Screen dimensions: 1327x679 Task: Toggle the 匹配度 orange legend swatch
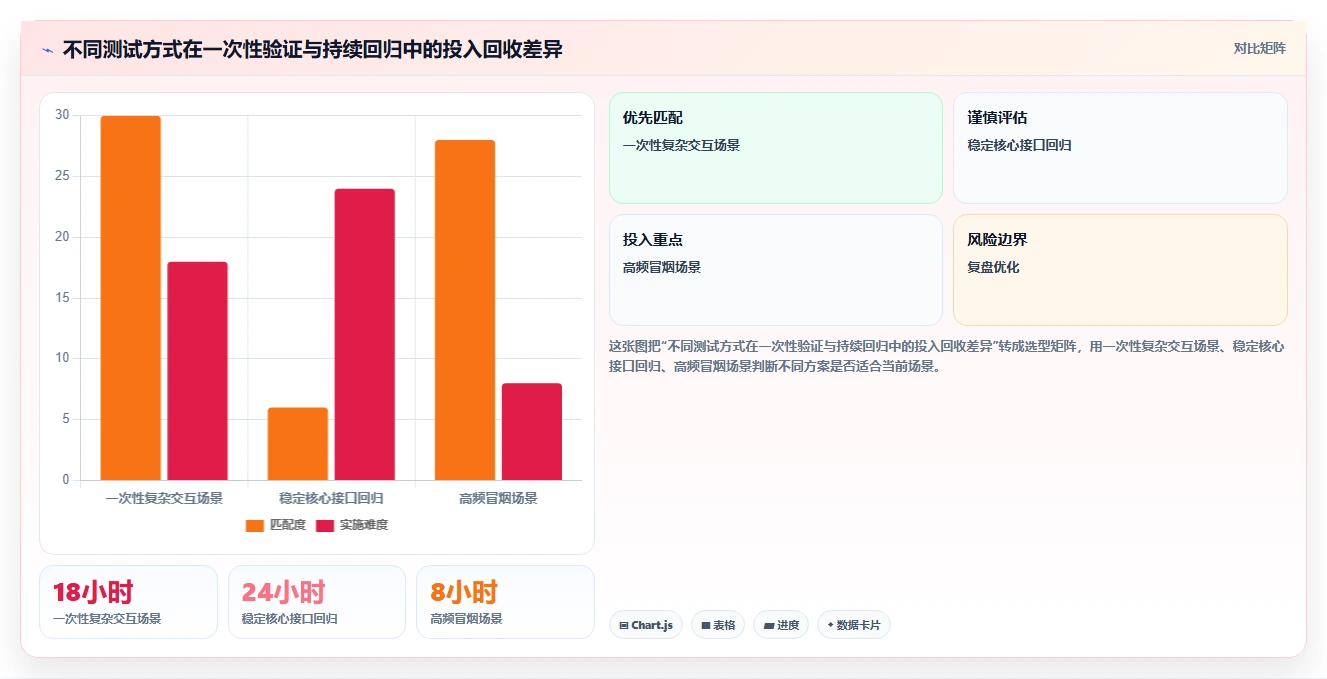255,525
